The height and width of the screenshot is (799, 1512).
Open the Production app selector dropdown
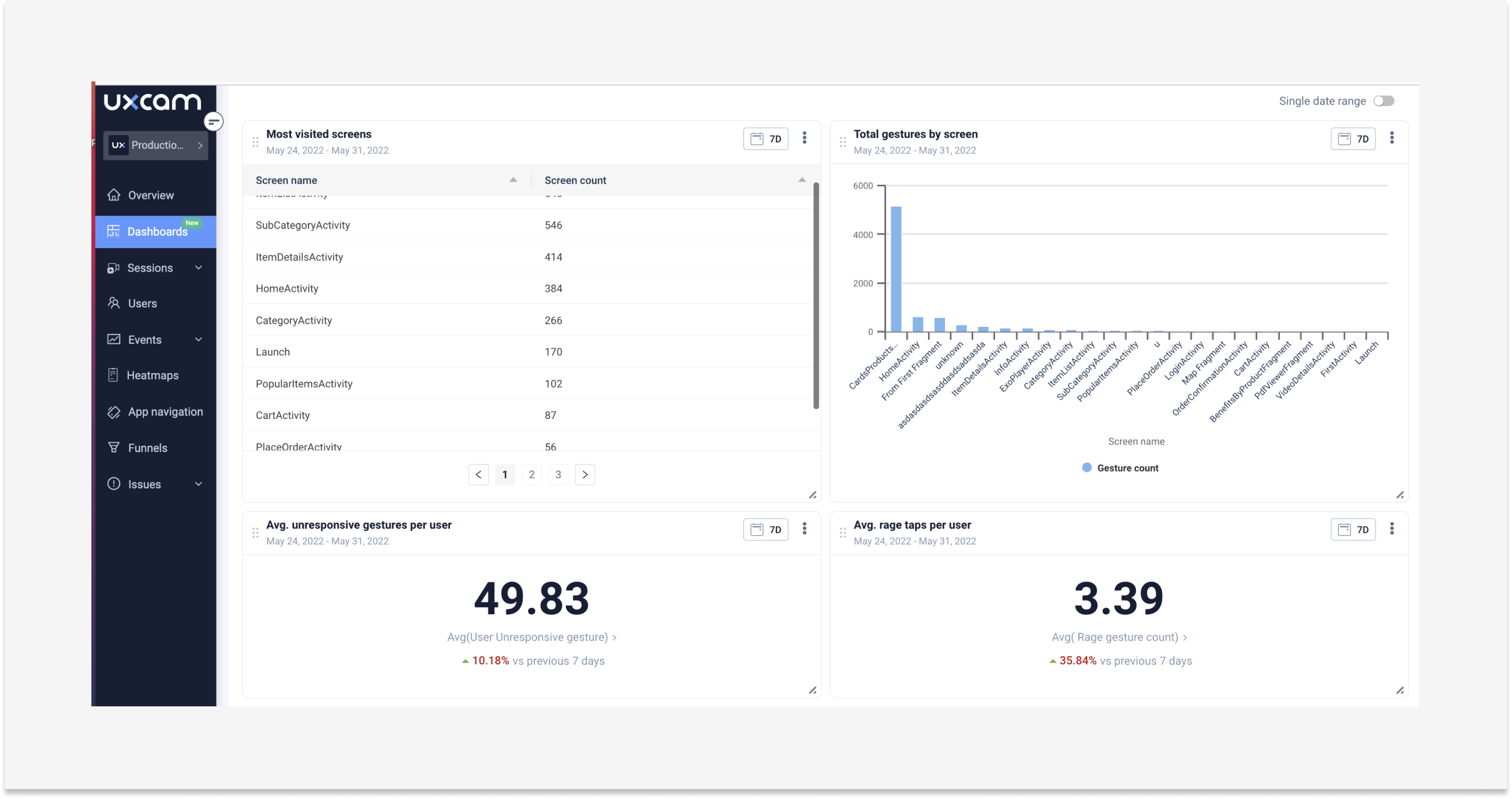pos(156,145)
